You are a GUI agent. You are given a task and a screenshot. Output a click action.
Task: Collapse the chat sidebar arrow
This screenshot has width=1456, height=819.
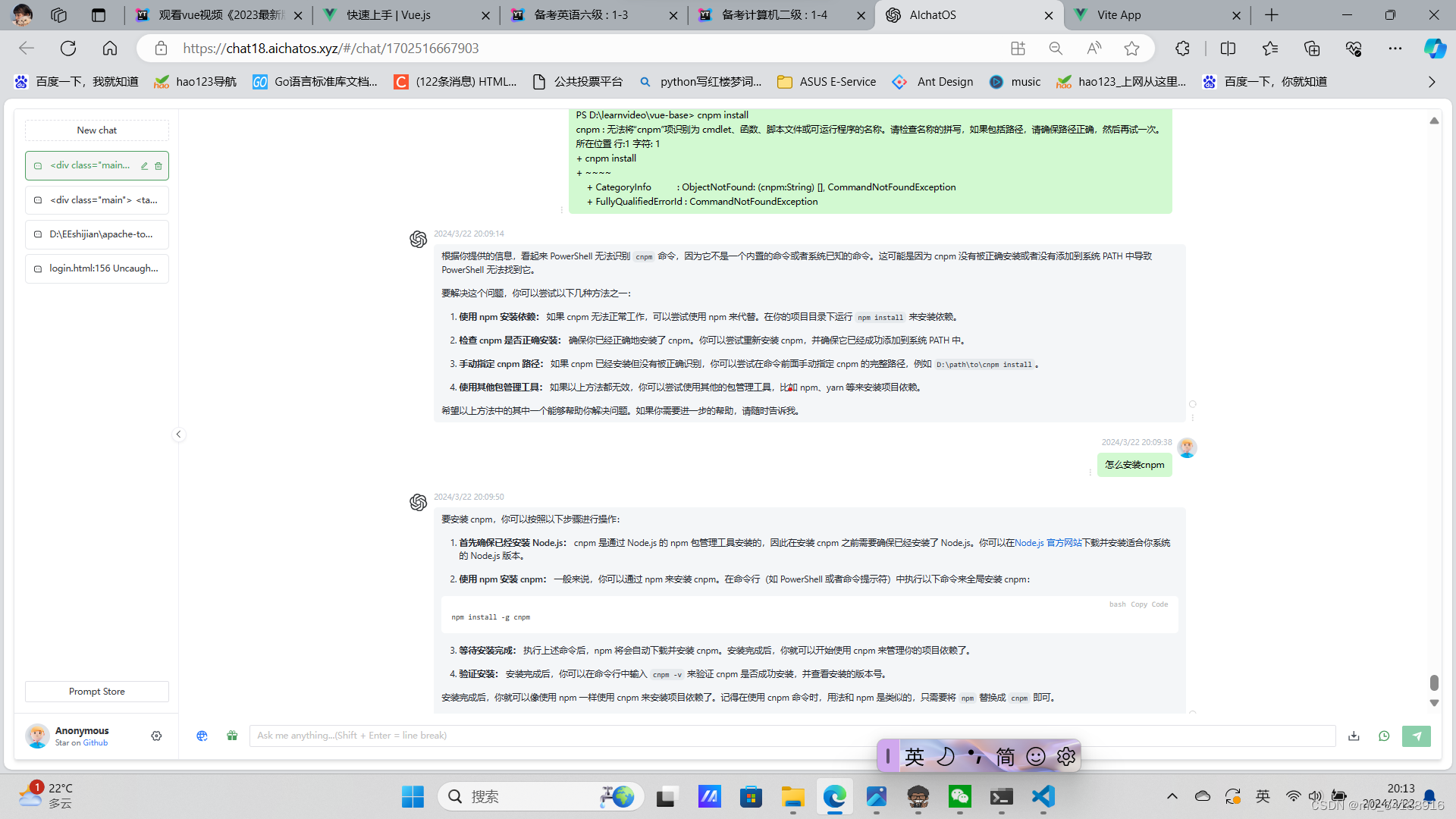click(x=178, y=435)
